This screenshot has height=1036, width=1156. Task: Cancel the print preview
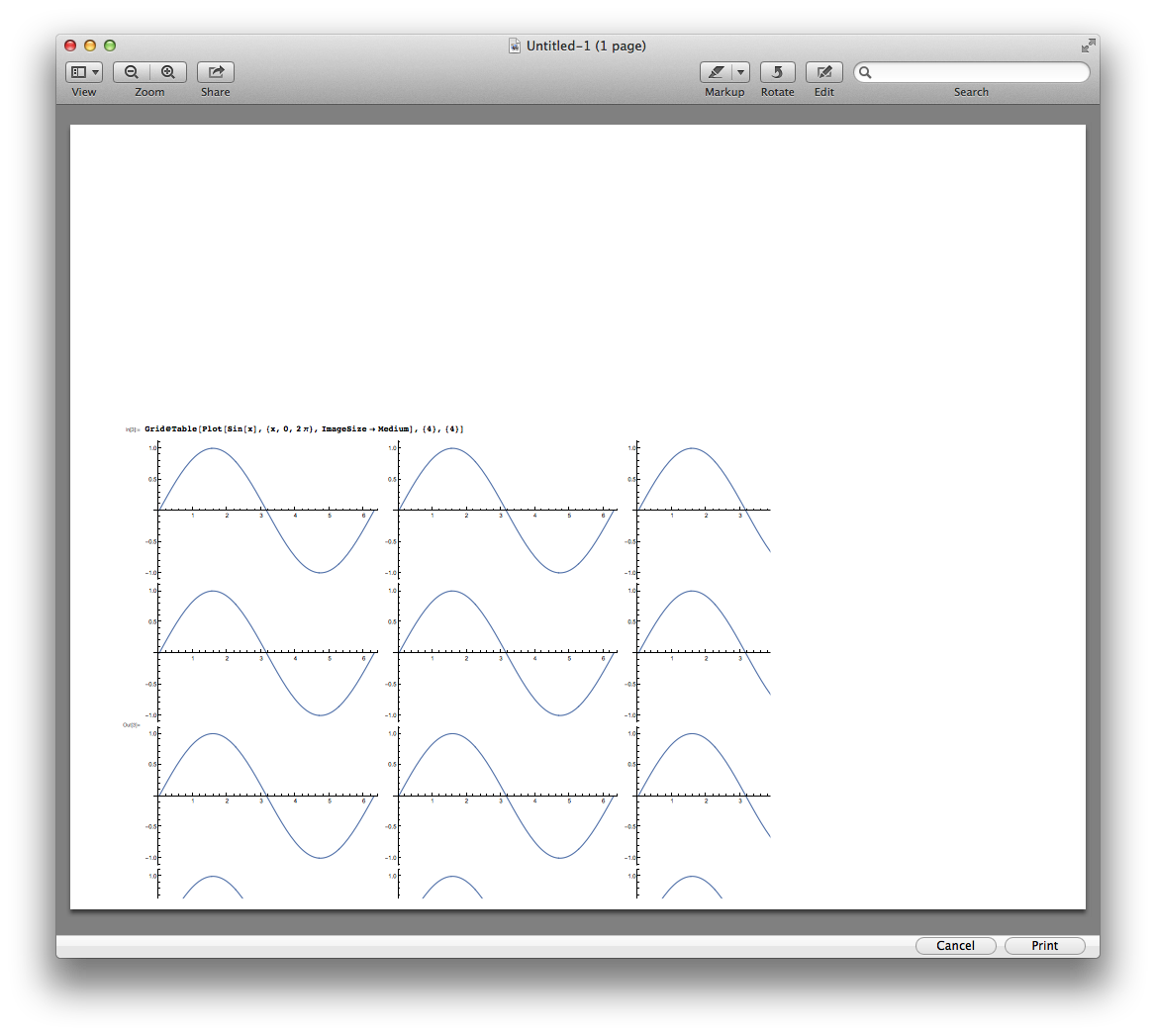click(x=955, y=945)
